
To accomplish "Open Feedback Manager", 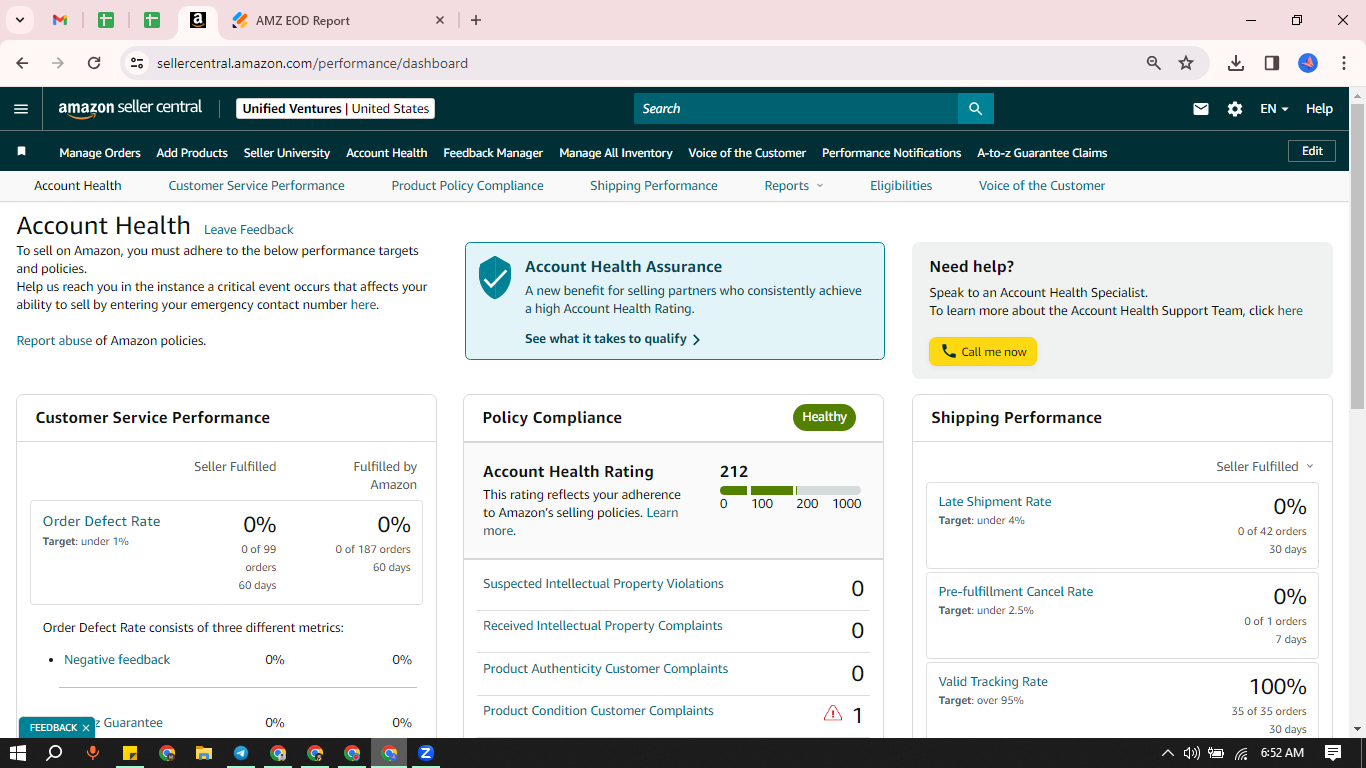I will click(493, 153).
